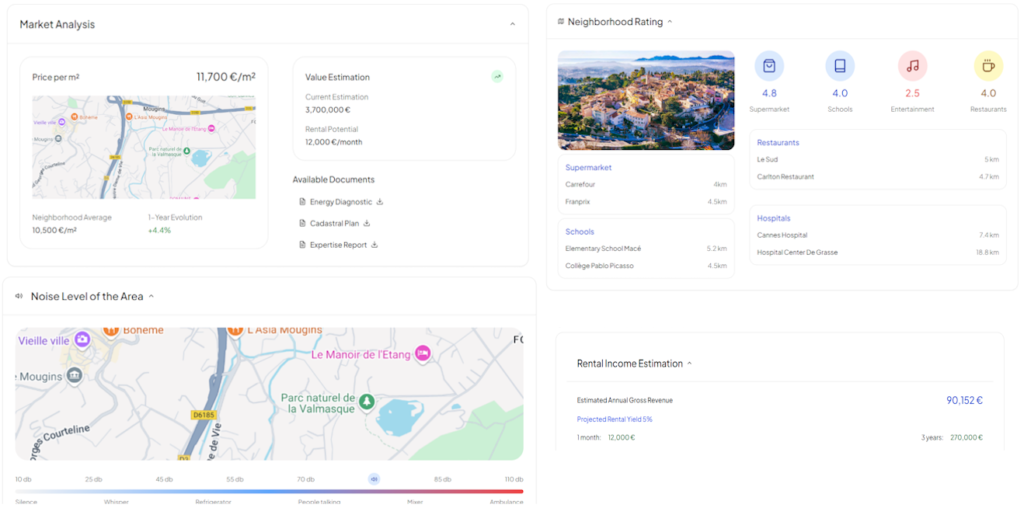Click the Cannes Hospital row
Viewport: 1024px width, 508px height.
[878, 235]
